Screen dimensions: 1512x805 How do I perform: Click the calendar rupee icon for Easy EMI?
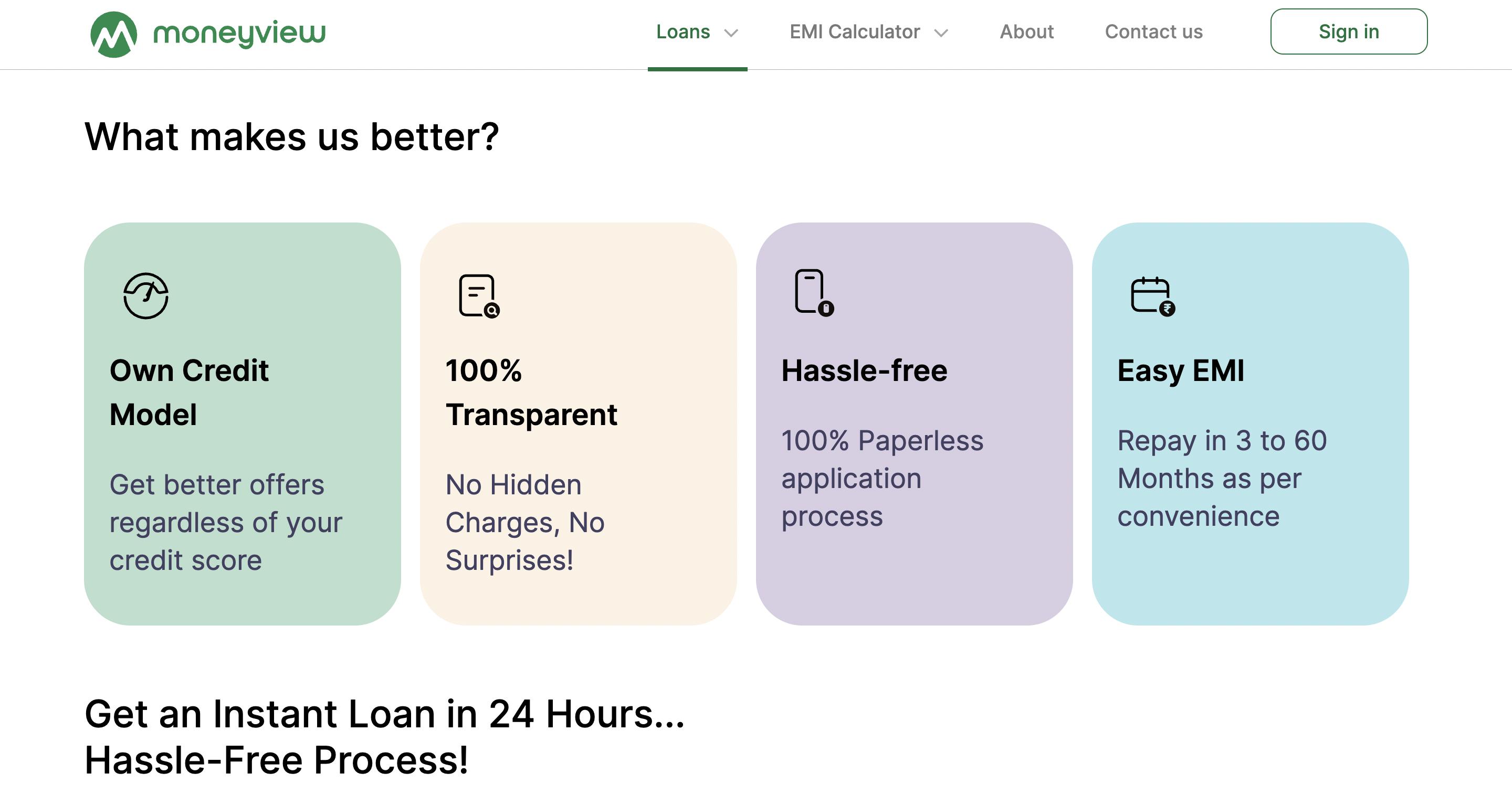coord(1152,296)
